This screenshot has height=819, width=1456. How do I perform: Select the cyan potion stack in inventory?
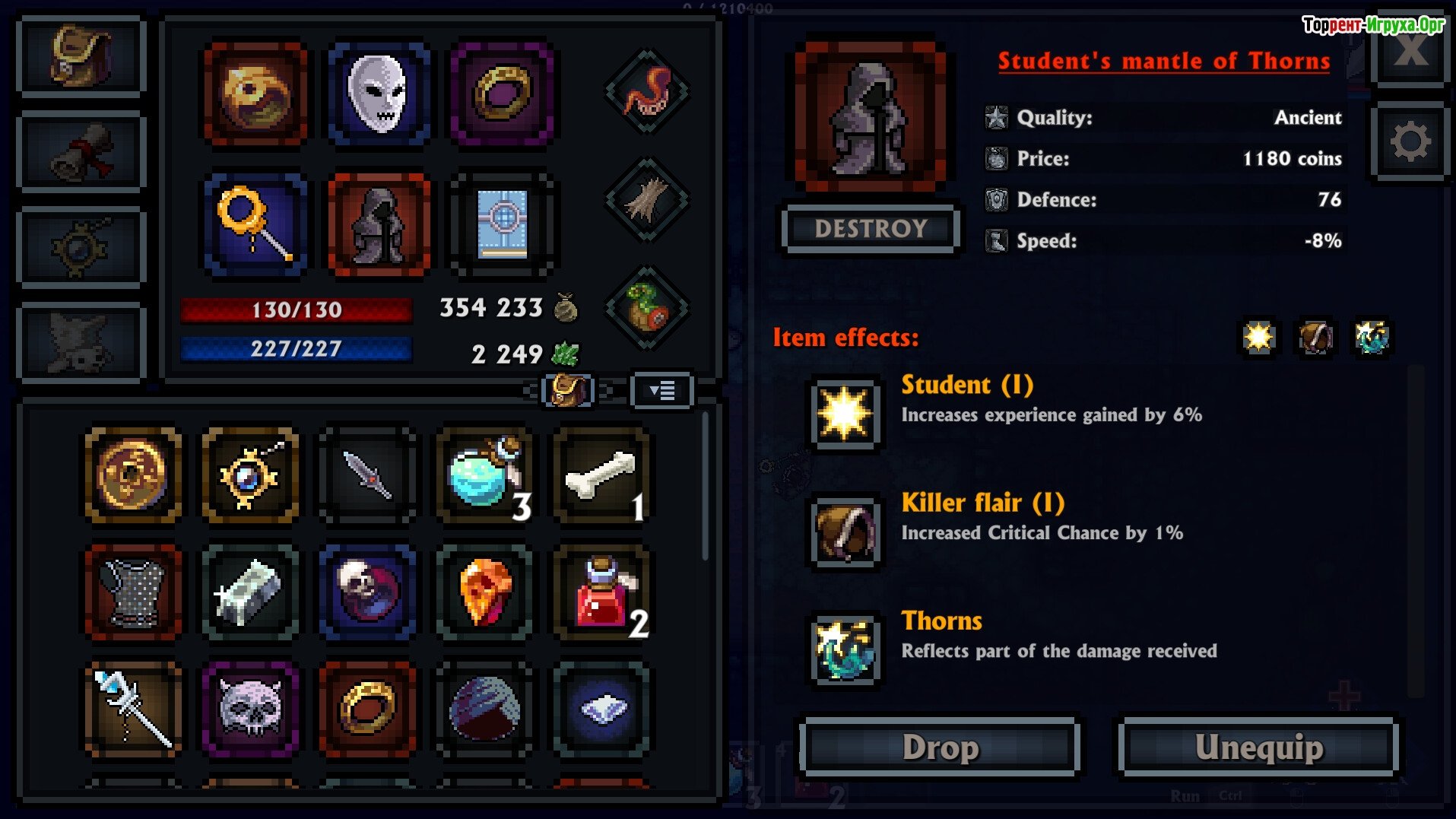click(x=485, y=476)
